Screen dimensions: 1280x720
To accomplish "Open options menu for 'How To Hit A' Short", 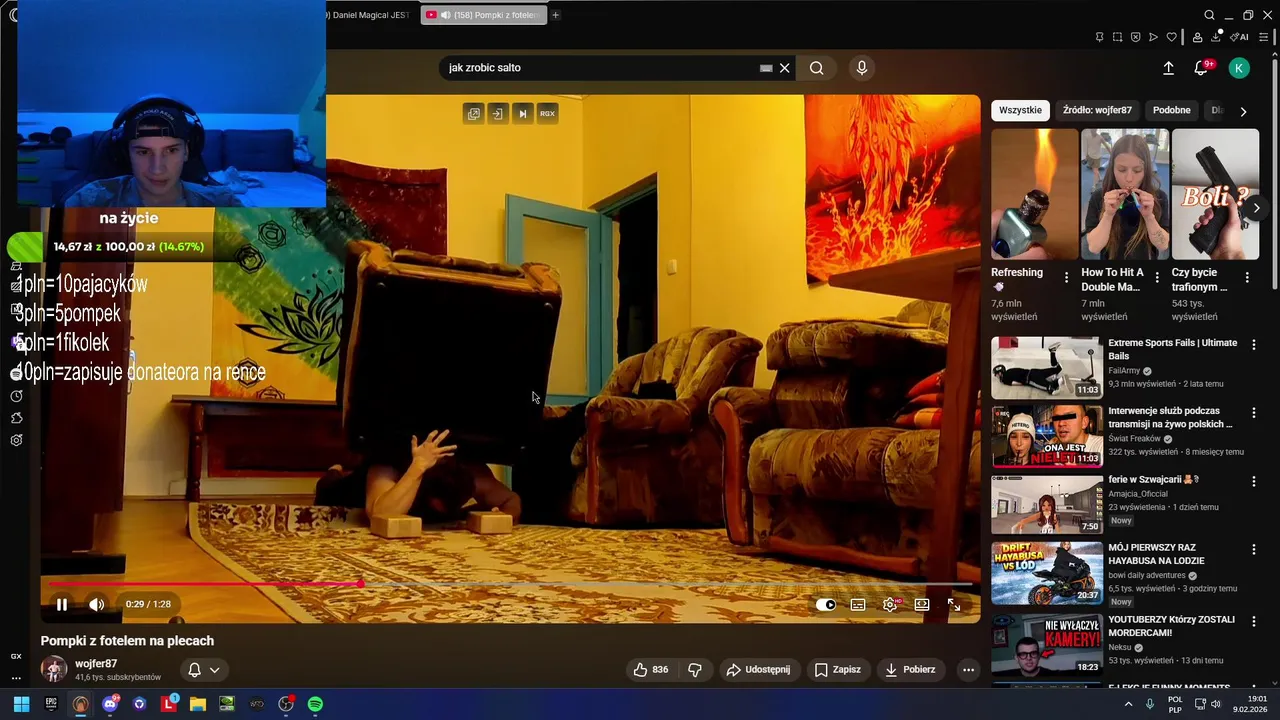I will pyautogui.click(x=1157, y=277).
